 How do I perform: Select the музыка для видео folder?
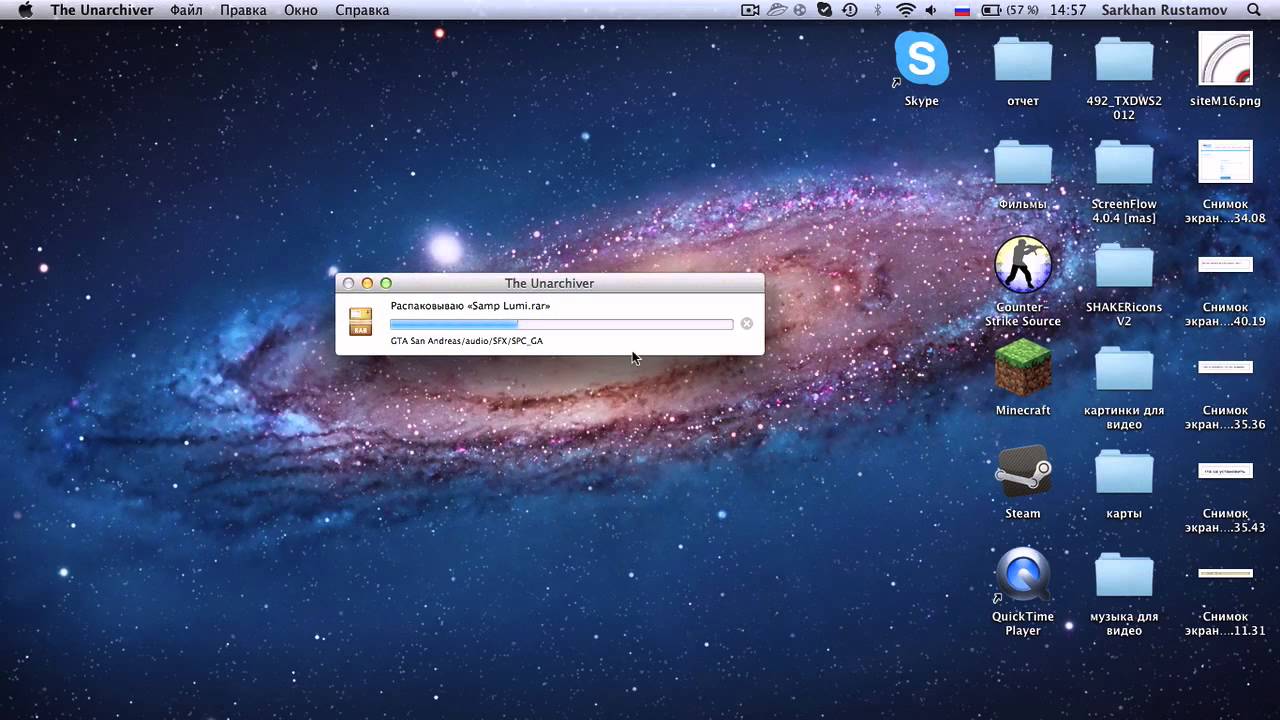point(1124,575)
